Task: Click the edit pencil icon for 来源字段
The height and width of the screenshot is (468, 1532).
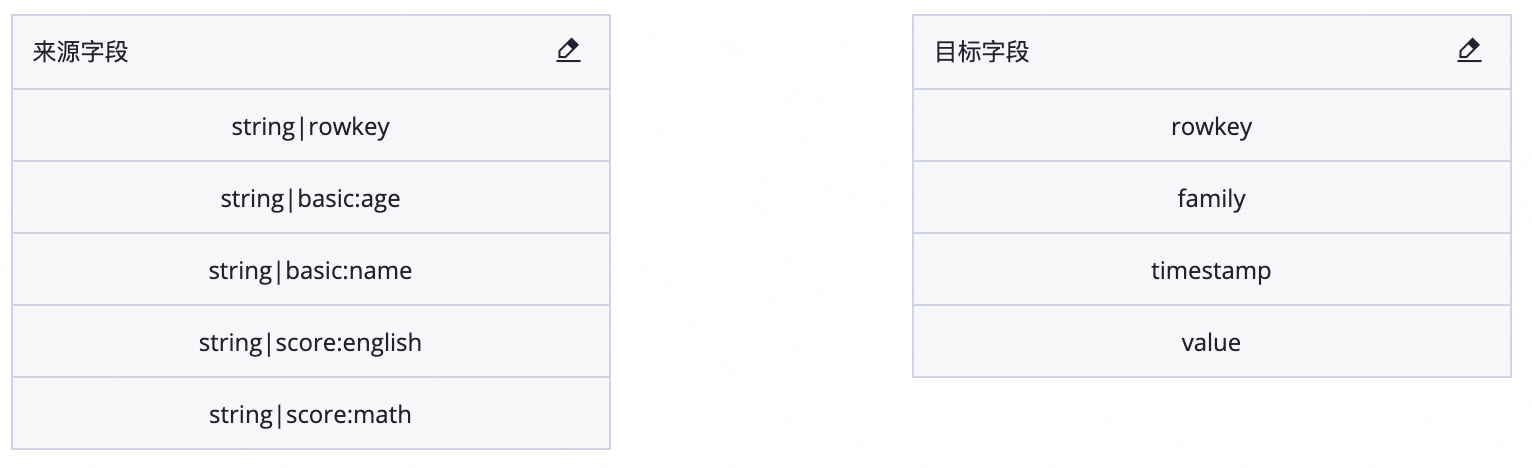Action: point(568,51)
